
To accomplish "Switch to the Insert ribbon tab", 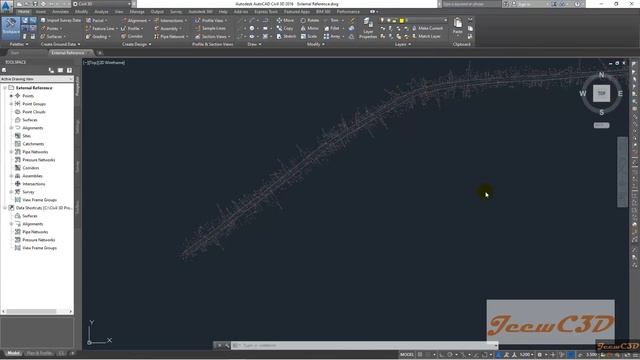I will pos(41,11).
